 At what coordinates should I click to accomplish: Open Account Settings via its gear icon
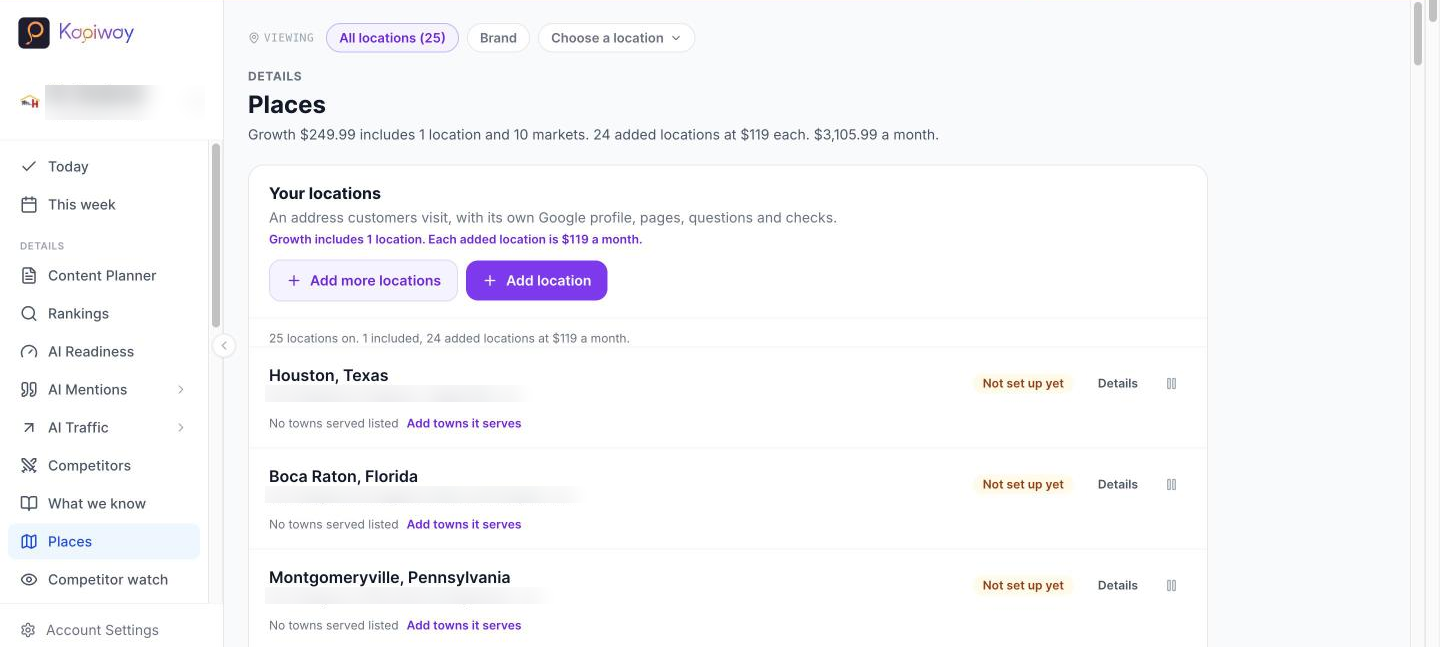coord(28,630)
